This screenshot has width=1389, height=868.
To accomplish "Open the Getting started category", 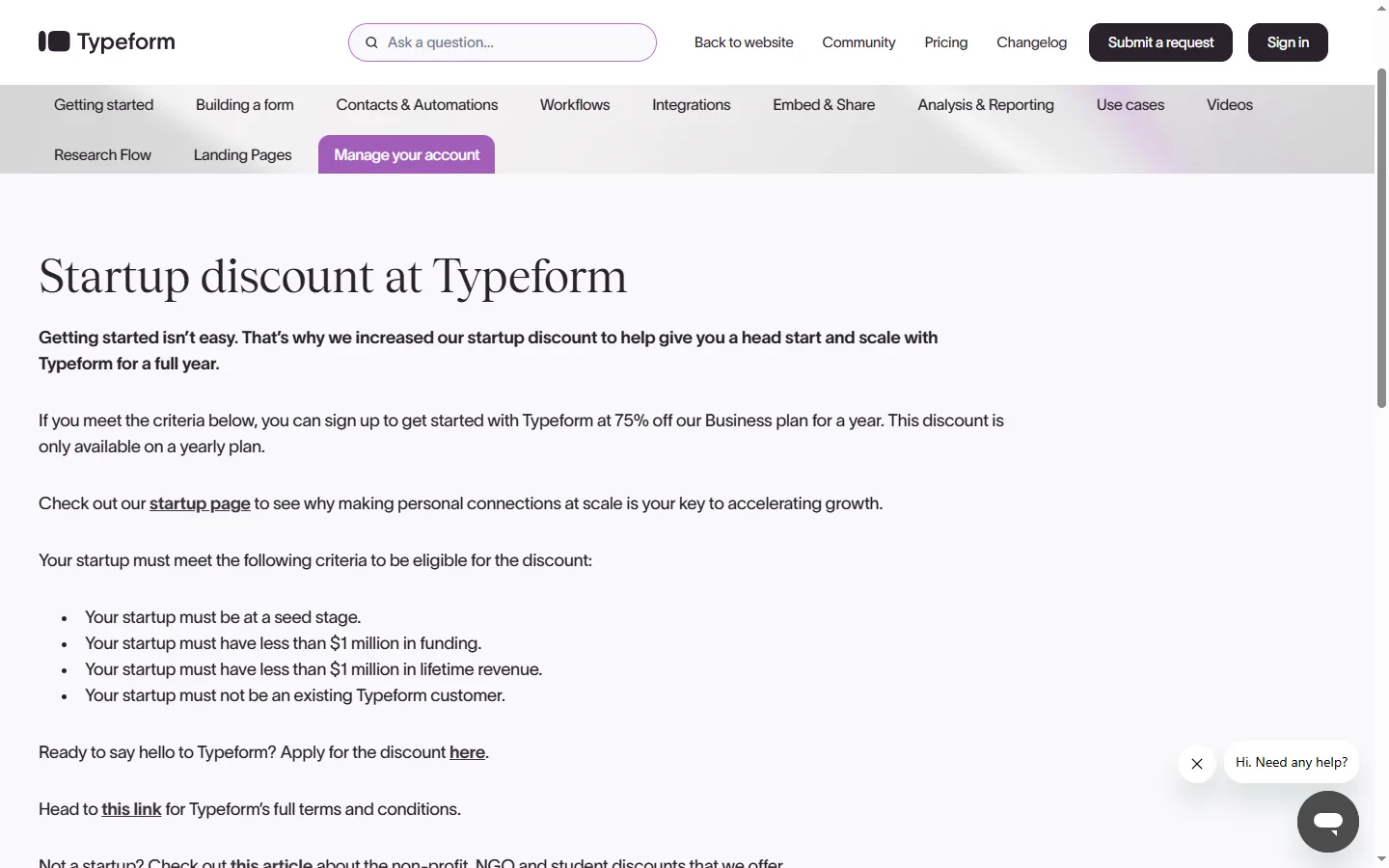I will [103, 104].
